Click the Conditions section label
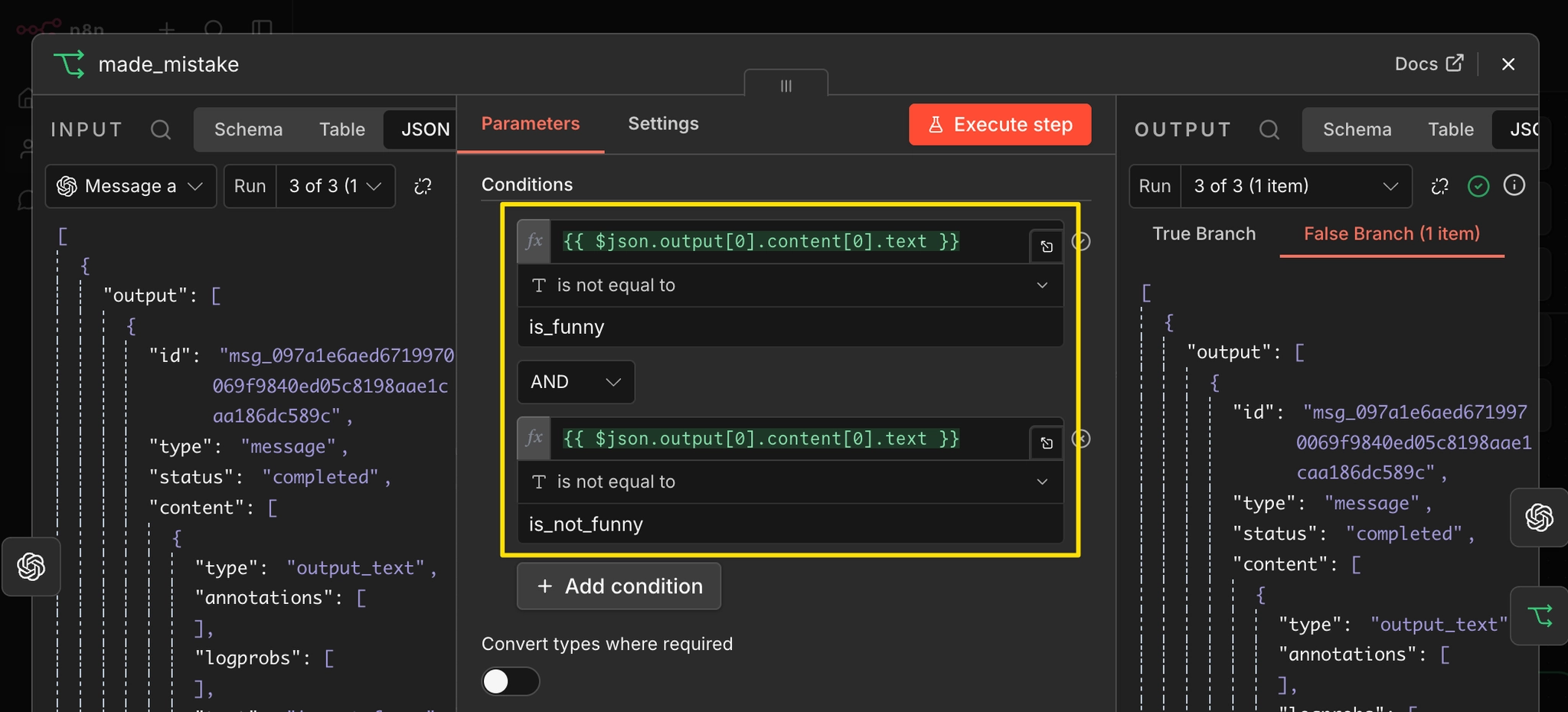Viewport: 1568px width, 712px height. 527,185
